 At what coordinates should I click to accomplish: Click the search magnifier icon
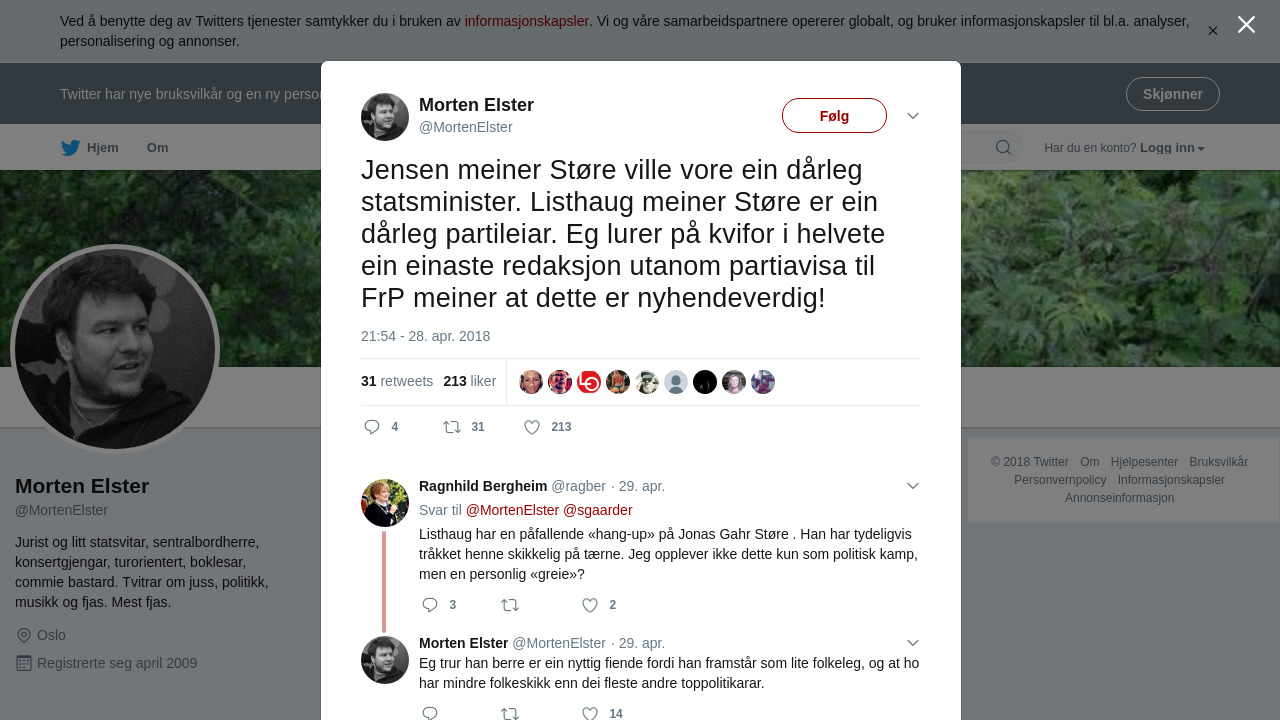(1003, 148)
